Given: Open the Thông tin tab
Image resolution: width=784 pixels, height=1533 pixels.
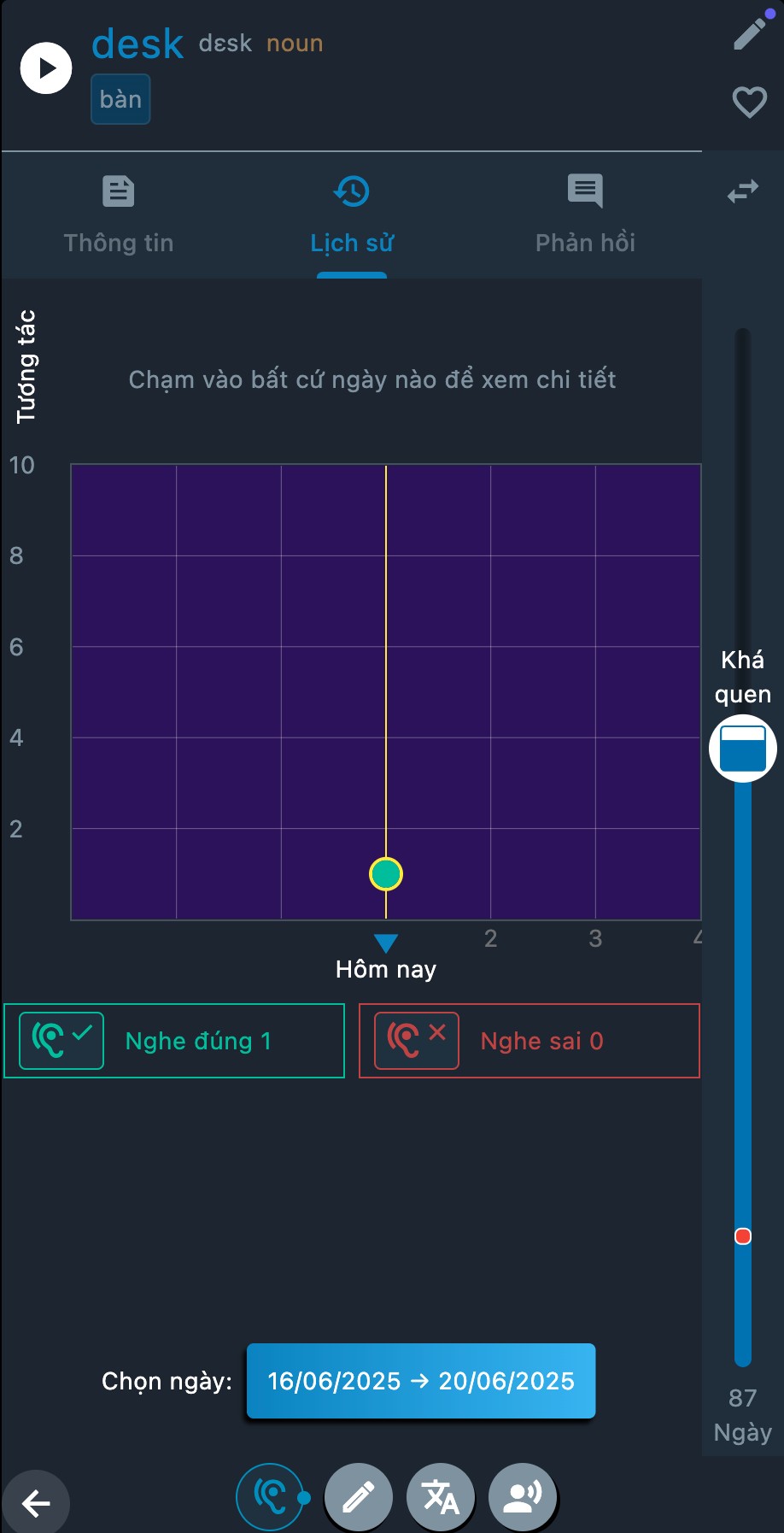Looking at the screenshot, I should (119, 214).
